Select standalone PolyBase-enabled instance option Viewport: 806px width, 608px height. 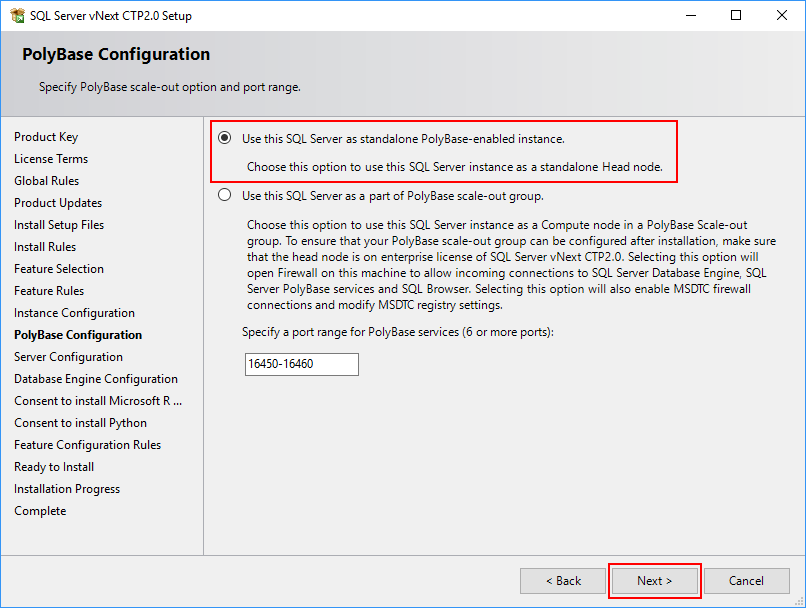coord(226,137)
